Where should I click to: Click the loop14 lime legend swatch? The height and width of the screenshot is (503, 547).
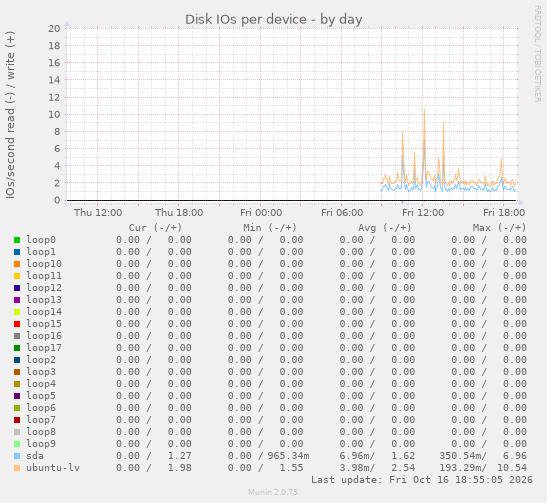click(x=17, y=312)
